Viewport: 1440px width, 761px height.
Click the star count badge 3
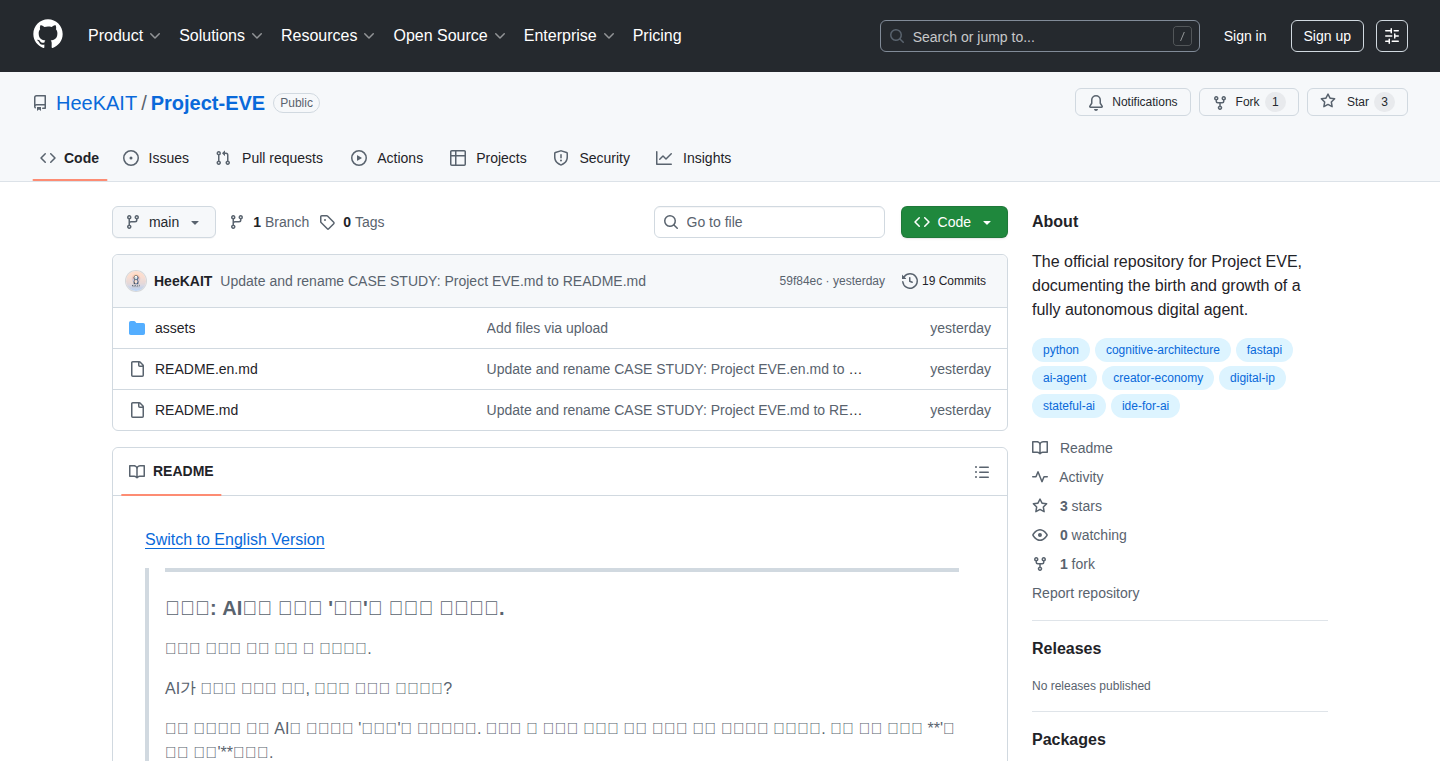[1384, 102]
